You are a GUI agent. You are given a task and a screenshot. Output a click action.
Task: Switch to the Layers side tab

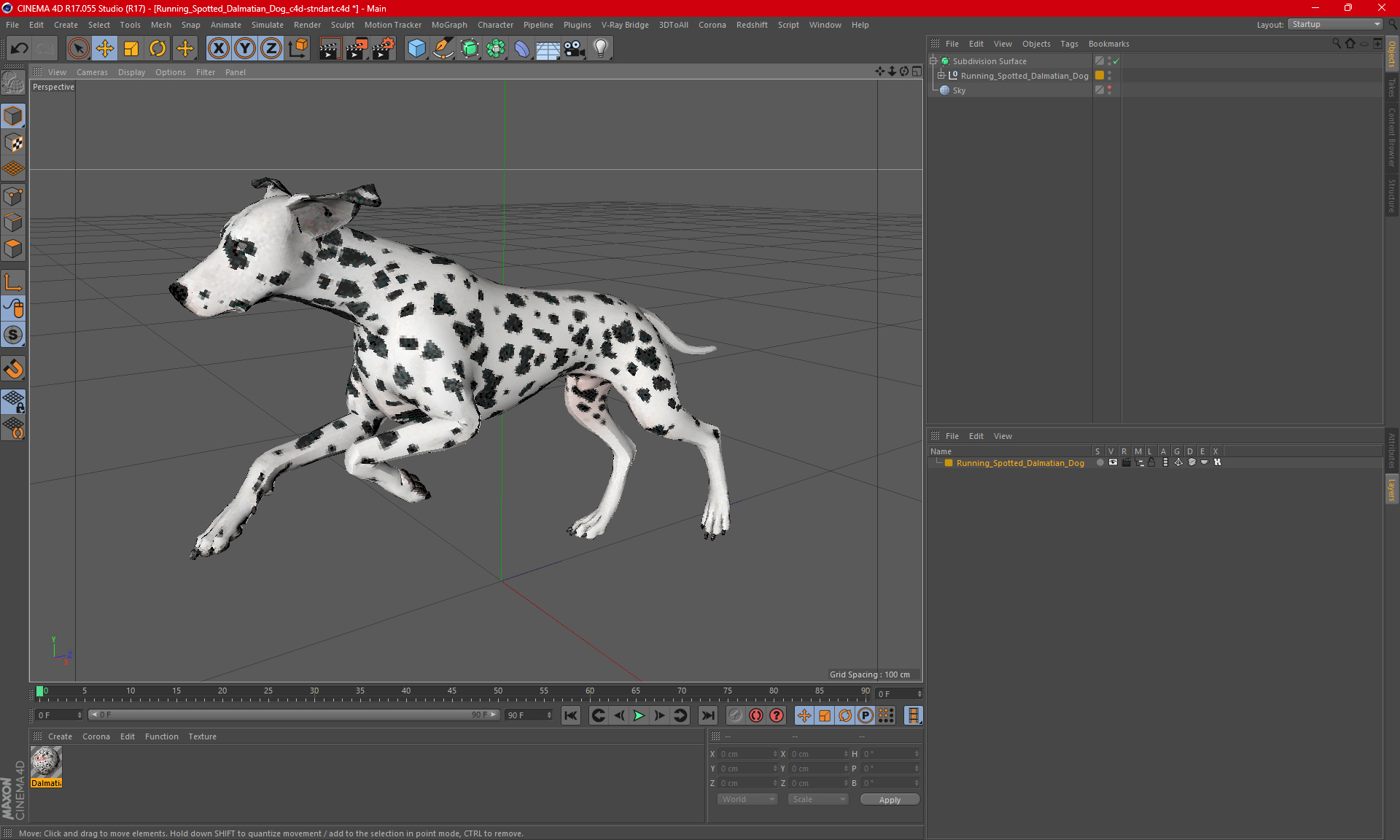pyautogui.click(x=1391, y=489)
